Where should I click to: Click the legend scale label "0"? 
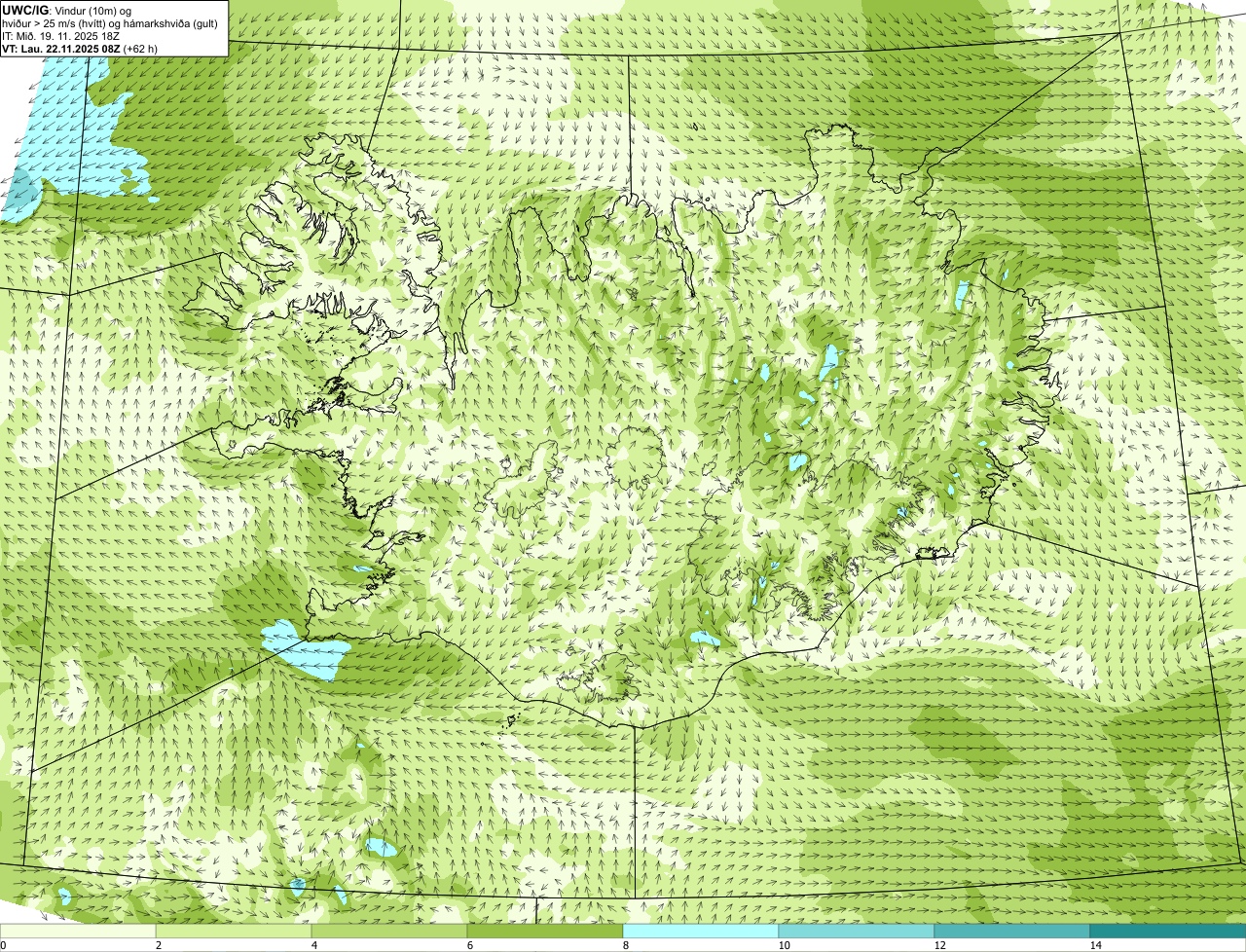4,945
